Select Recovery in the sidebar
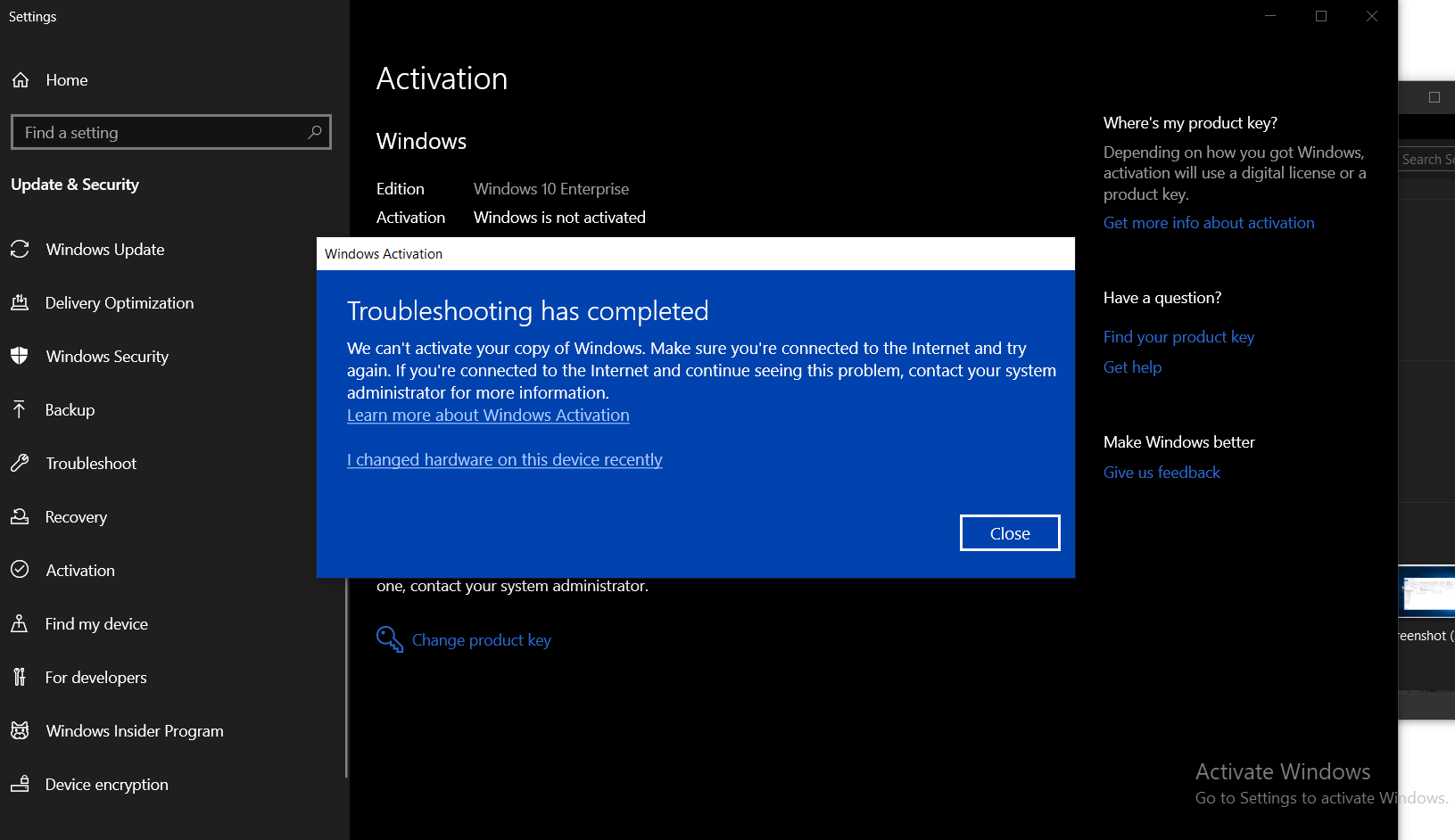This screenshot has width=1455, height=840. pos(76,517)
